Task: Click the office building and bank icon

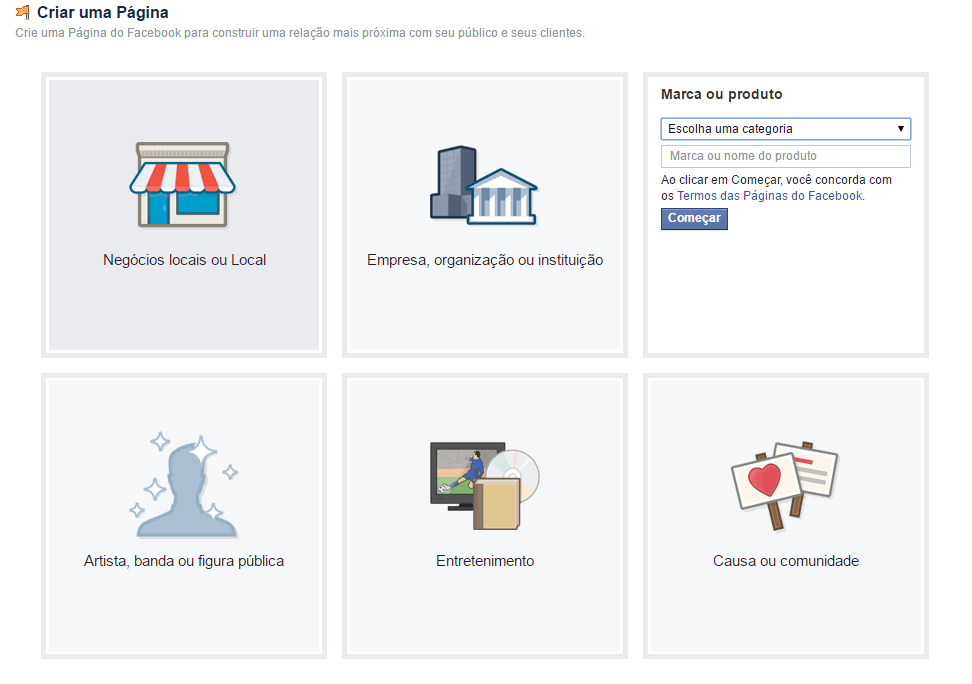Action: click(484, 185)
